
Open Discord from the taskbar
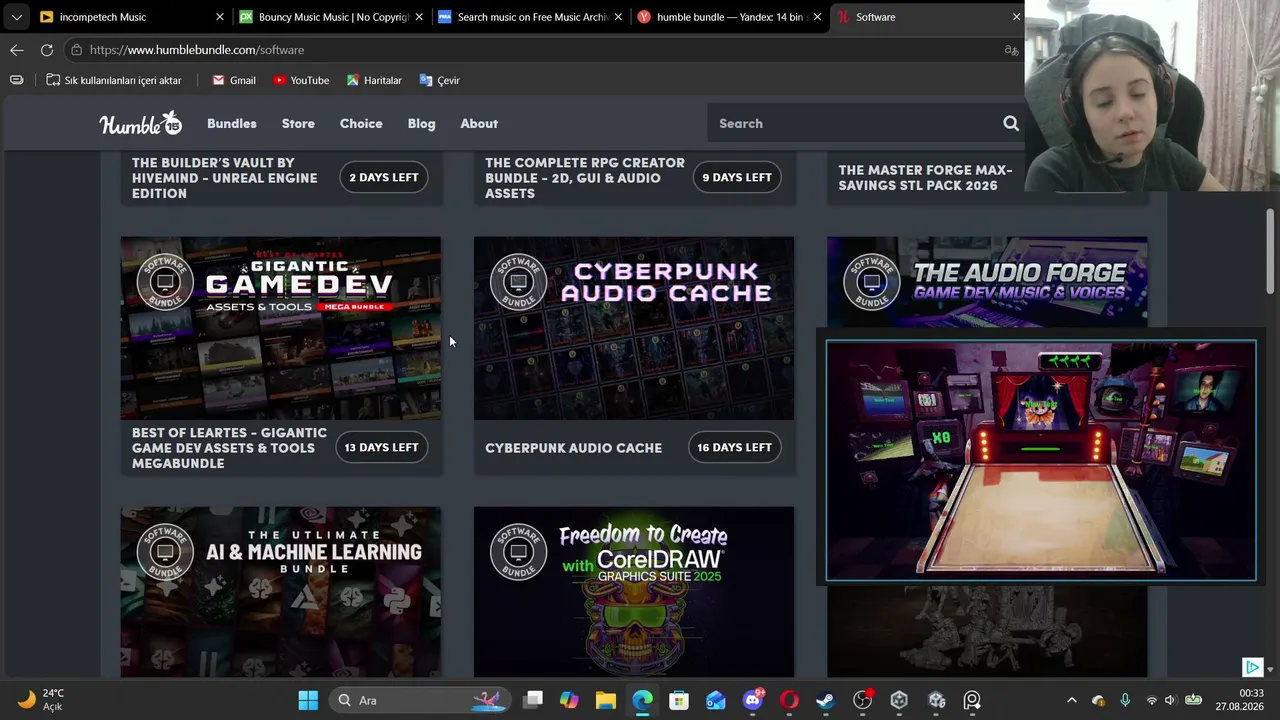tap(753, 700)
